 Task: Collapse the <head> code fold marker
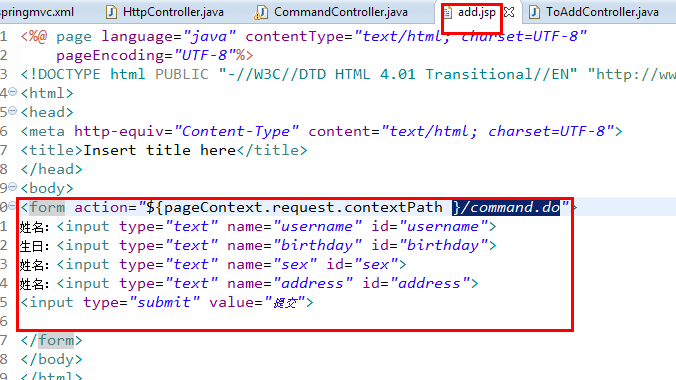(x=13, y=111)
